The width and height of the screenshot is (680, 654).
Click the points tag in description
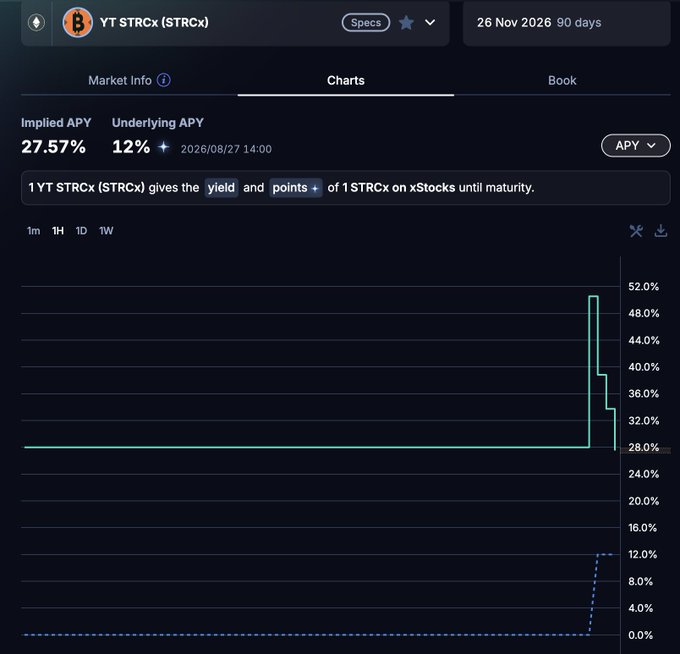point(296,188)
